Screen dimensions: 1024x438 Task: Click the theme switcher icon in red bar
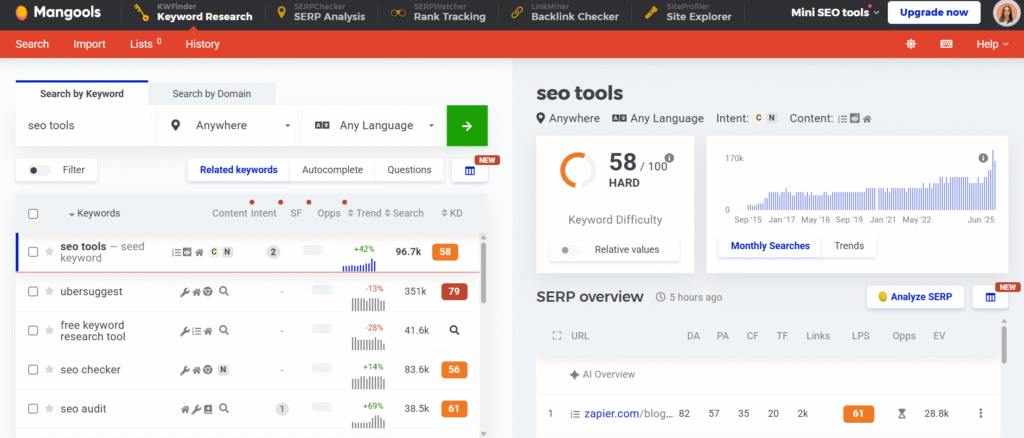click(x=911, y=44)
